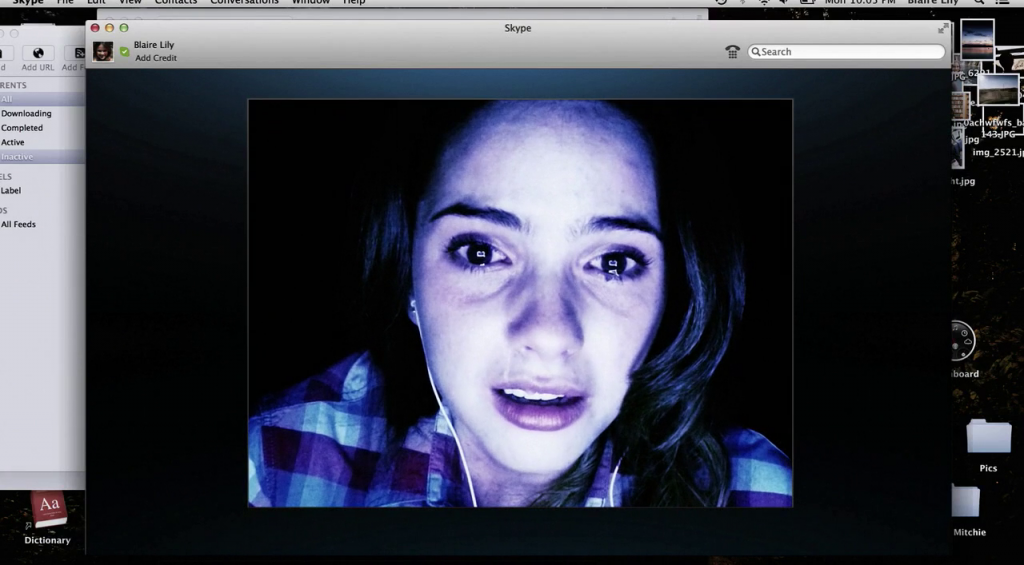Select the All row in torrent sidebar

[42, 99]
